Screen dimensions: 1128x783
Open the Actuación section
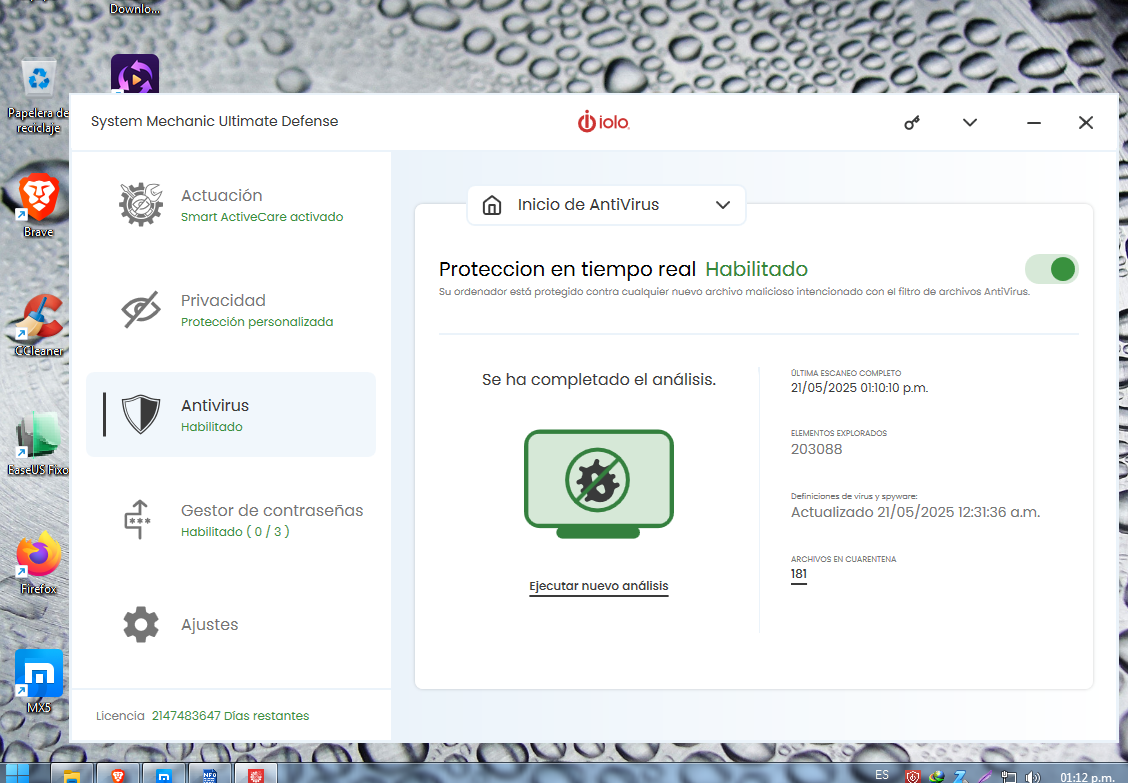(x=231, y=204)
